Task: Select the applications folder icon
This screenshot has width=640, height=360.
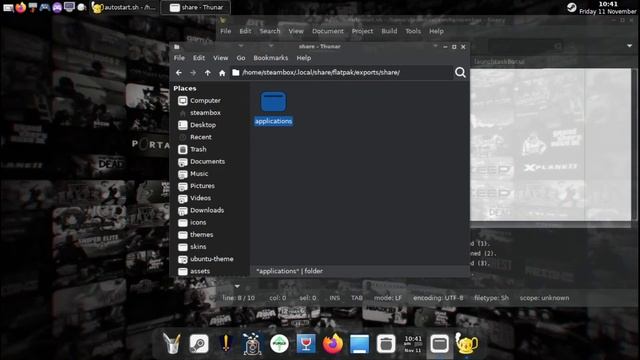Action: [x=273, y=102]
